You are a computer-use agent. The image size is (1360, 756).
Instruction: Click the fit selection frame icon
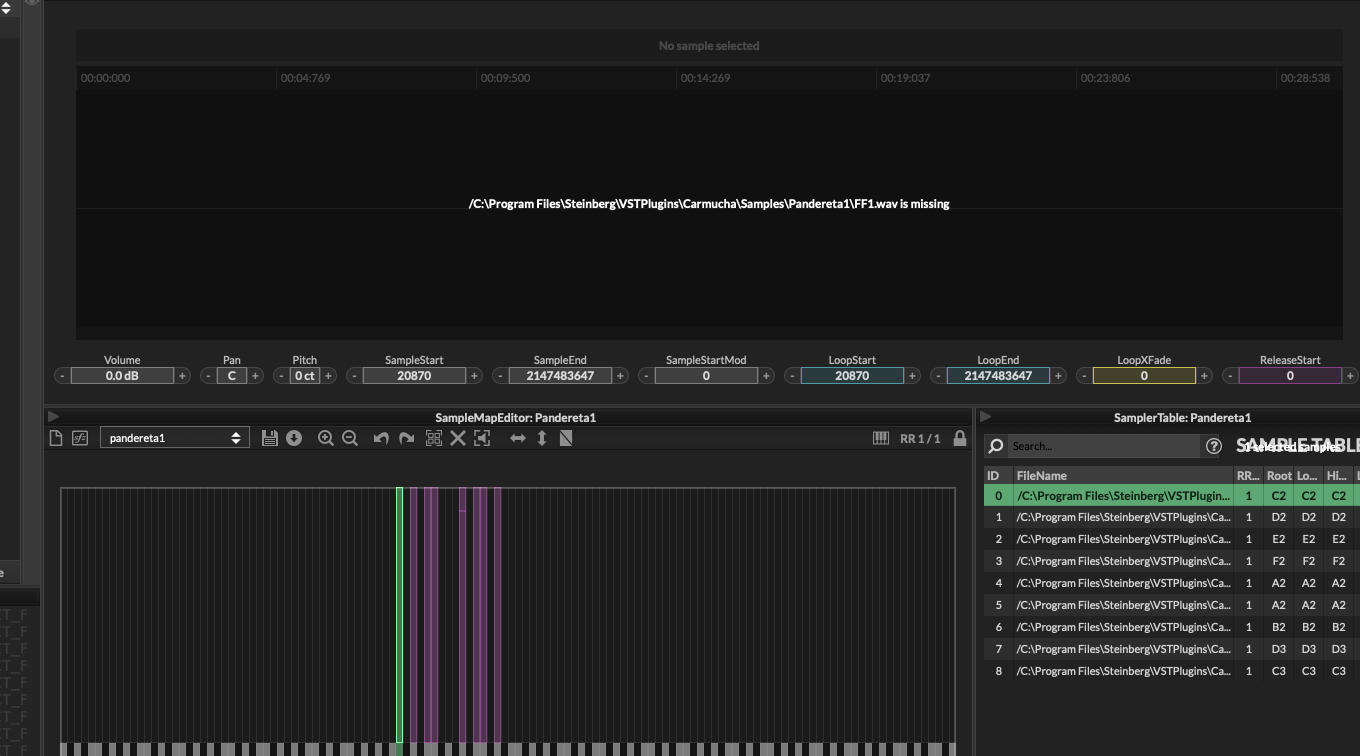pos(482,438)
